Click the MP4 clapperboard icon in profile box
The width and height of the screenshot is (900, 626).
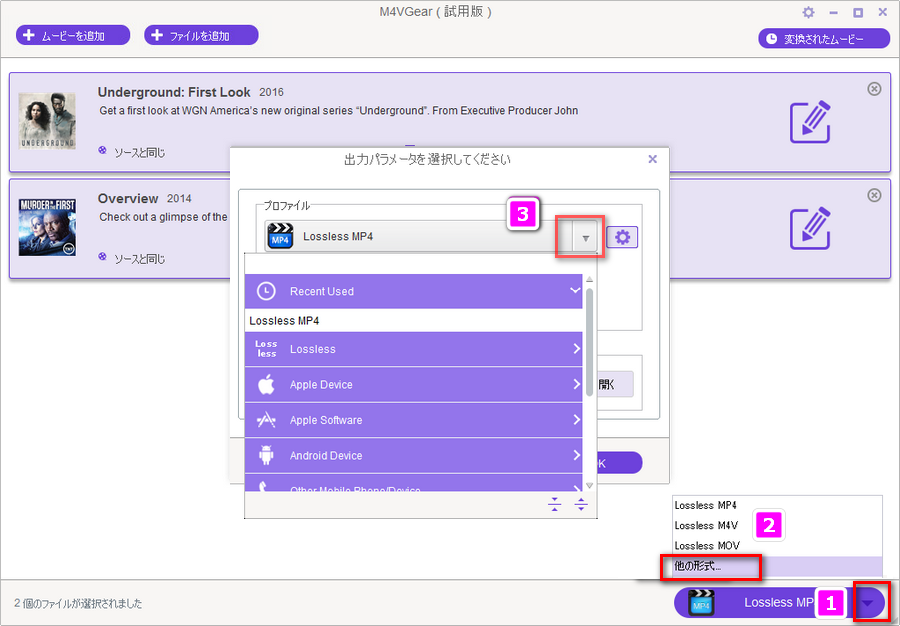(280, 236)
